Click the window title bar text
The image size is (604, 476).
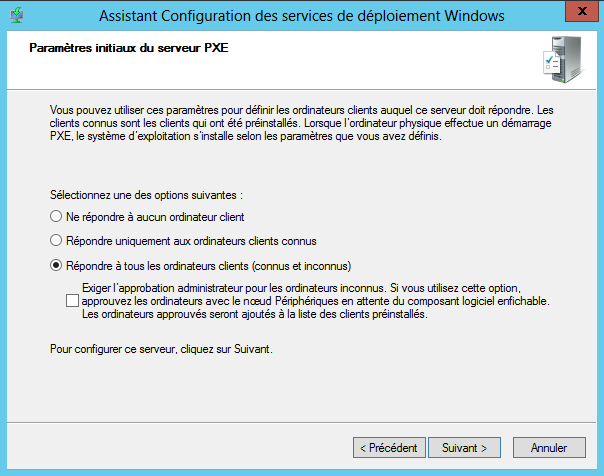coord(302,16)
